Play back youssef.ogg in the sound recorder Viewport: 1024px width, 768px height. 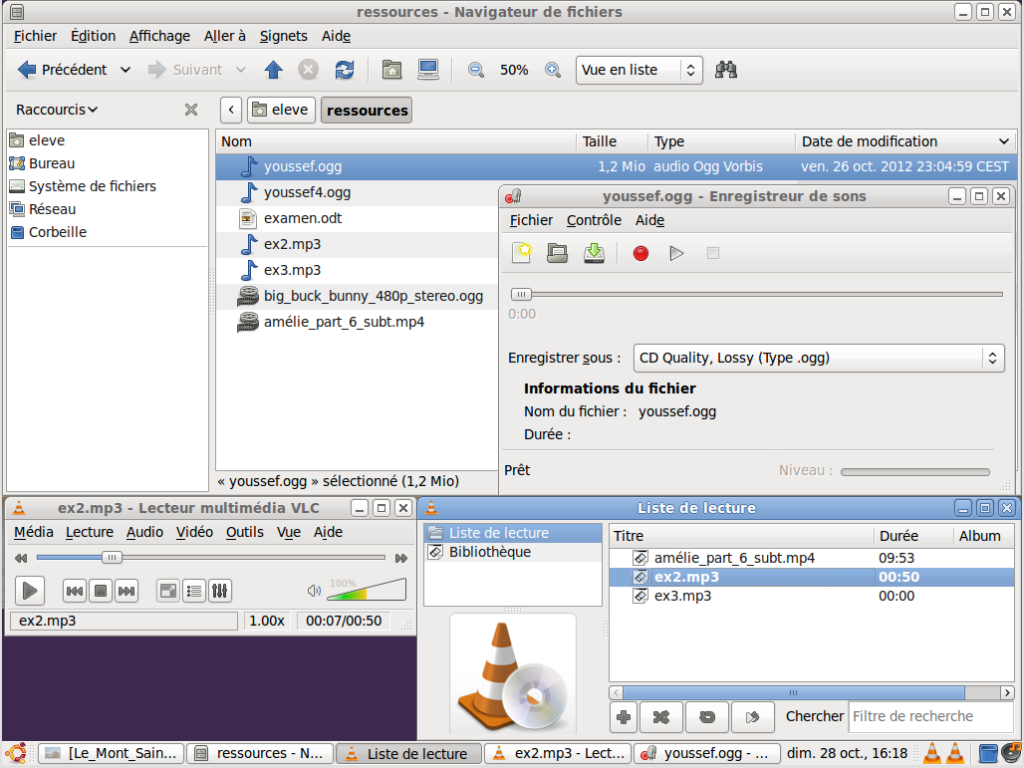[676, 253]
